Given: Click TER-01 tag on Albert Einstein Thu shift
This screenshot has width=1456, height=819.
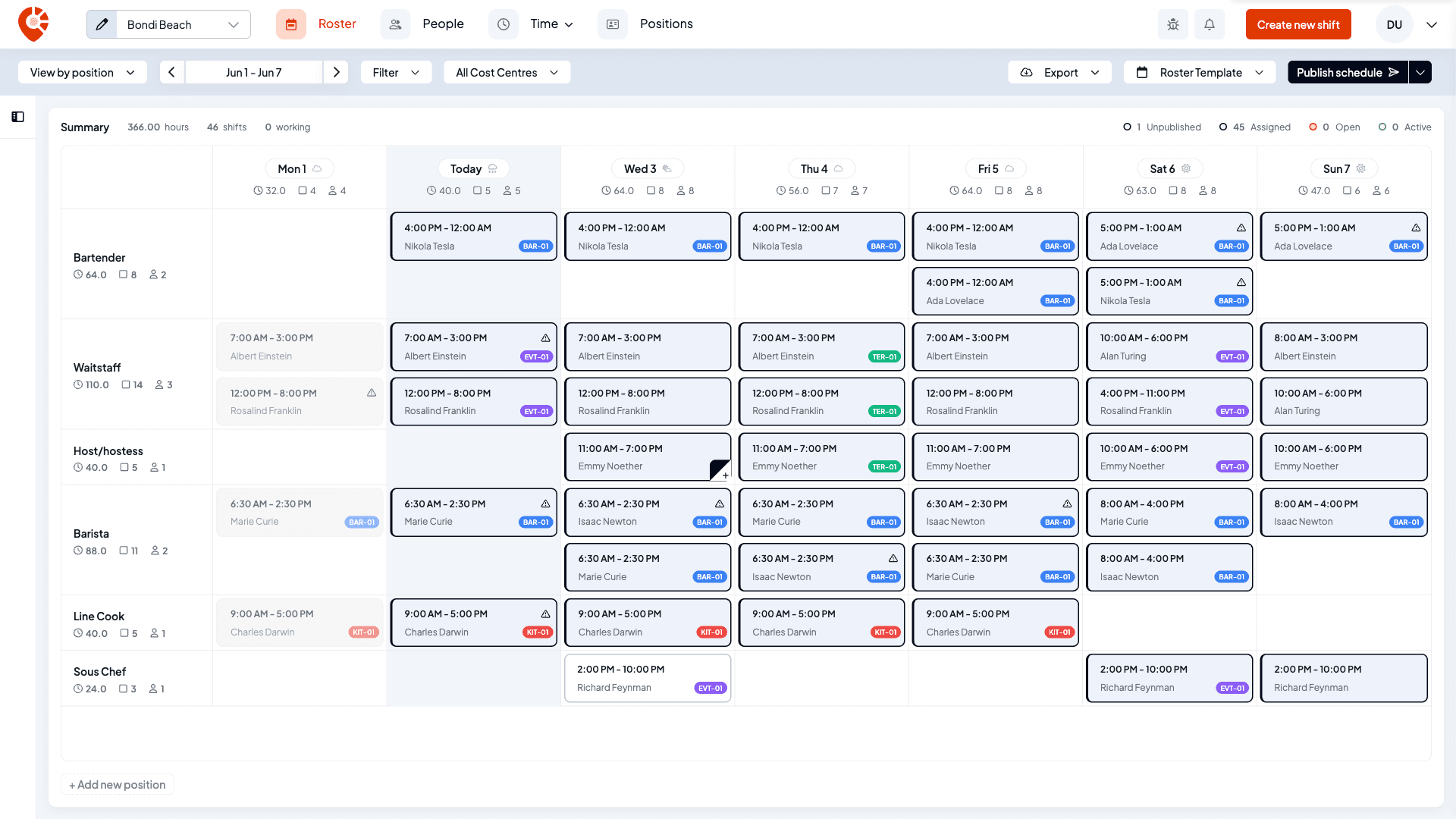Looking at the screenshot, I should coord(884,356).
